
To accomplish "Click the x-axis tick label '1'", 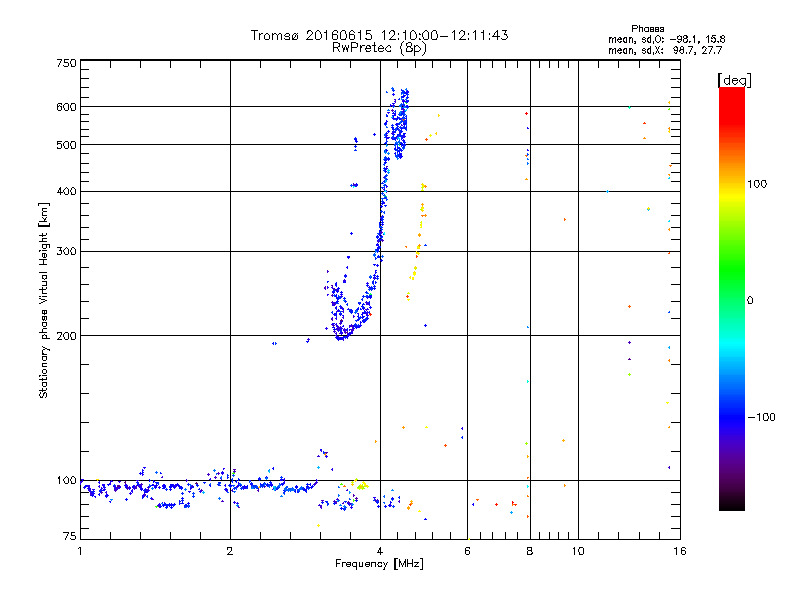I will point(80,551).
